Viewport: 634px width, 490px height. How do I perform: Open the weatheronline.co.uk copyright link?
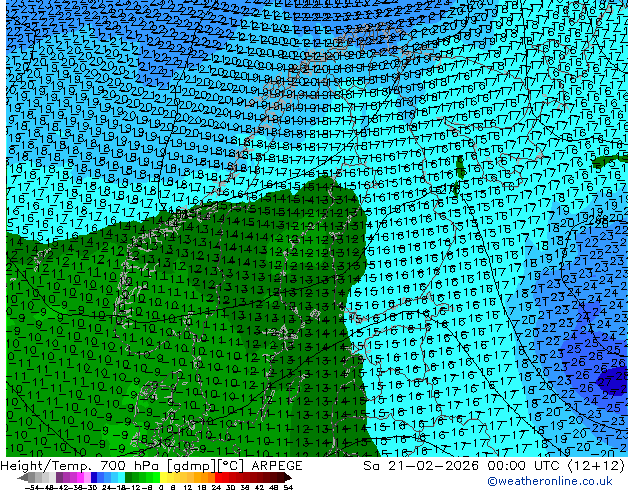point(549,481)
